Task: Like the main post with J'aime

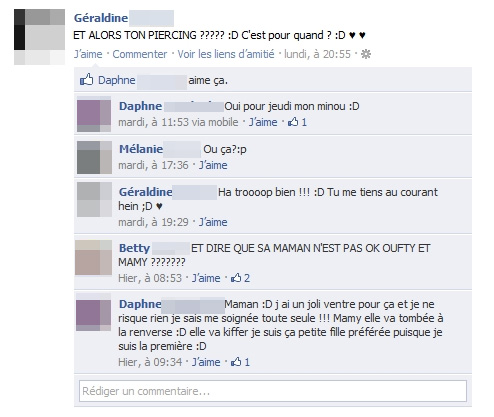Action: point(88,54)
